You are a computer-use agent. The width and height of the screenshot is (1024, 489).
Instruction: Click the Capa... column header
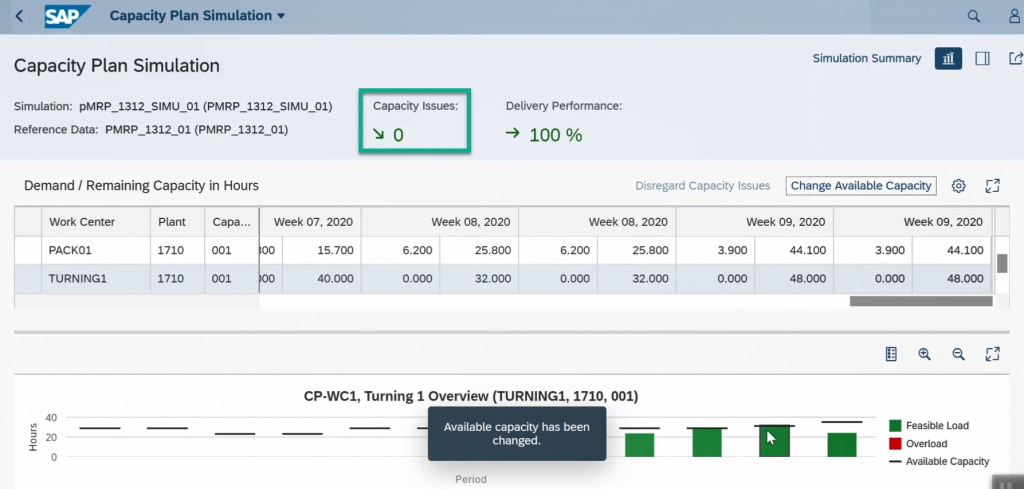pos(232,222)
